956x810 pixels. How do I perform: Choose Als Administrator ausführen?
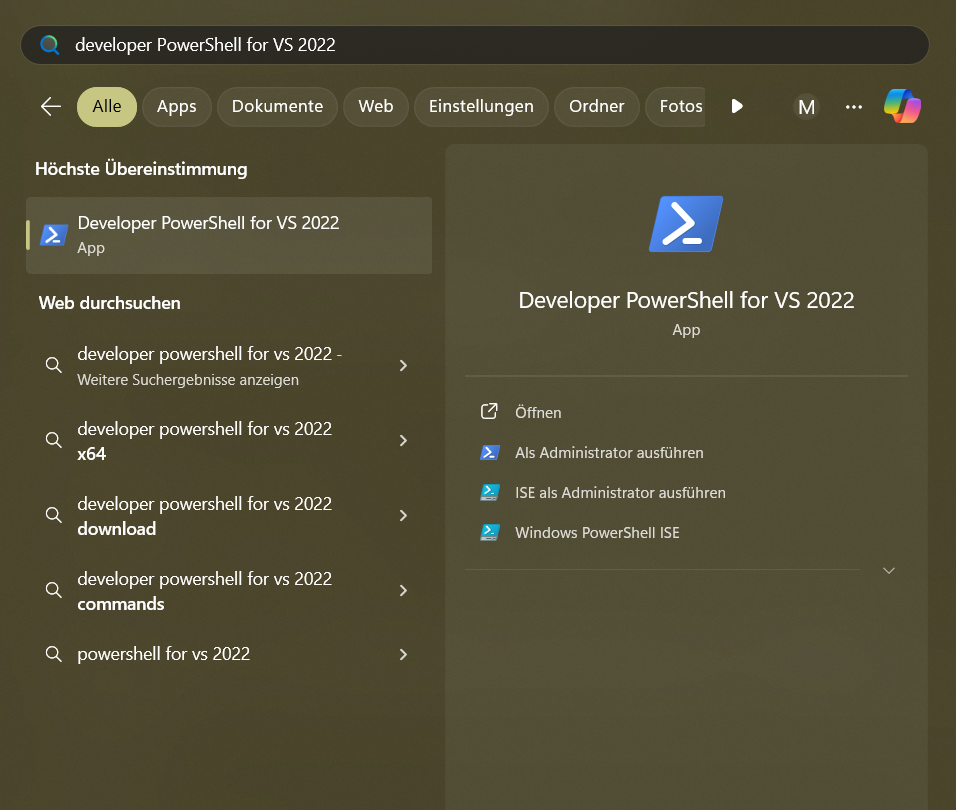tap(609, 453)
